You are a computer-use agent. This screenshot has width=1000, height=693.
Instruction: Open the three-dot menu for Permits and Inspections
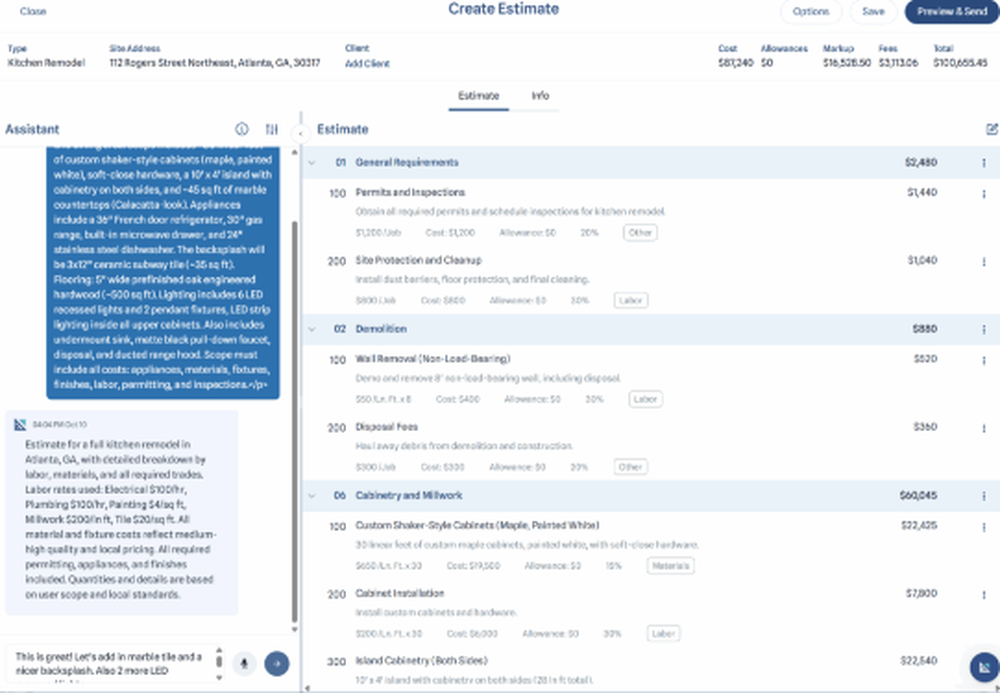point(983,192)
